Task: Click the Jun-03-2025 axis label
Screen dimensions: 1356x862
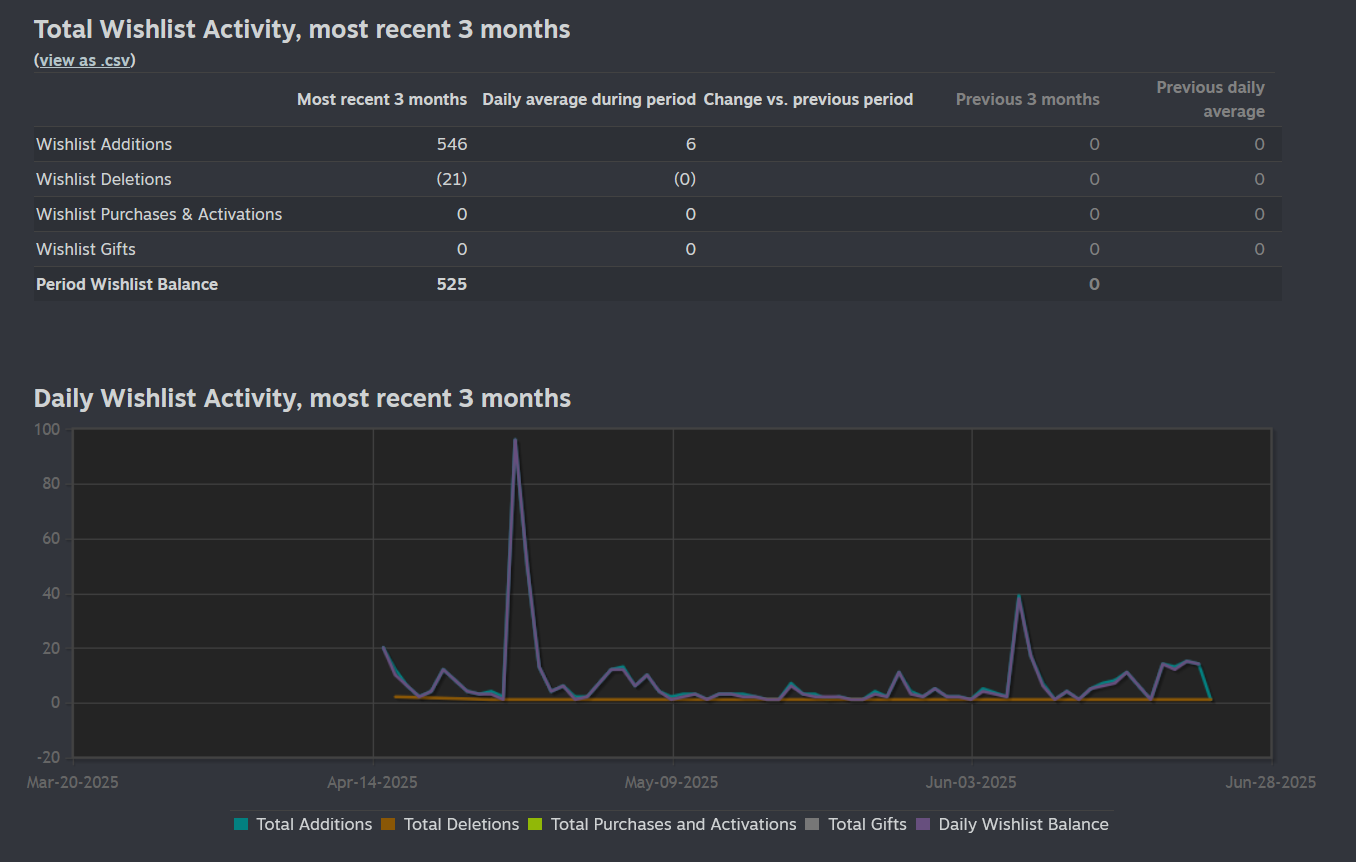Action: pyautogui.click(x=971, y=782)
